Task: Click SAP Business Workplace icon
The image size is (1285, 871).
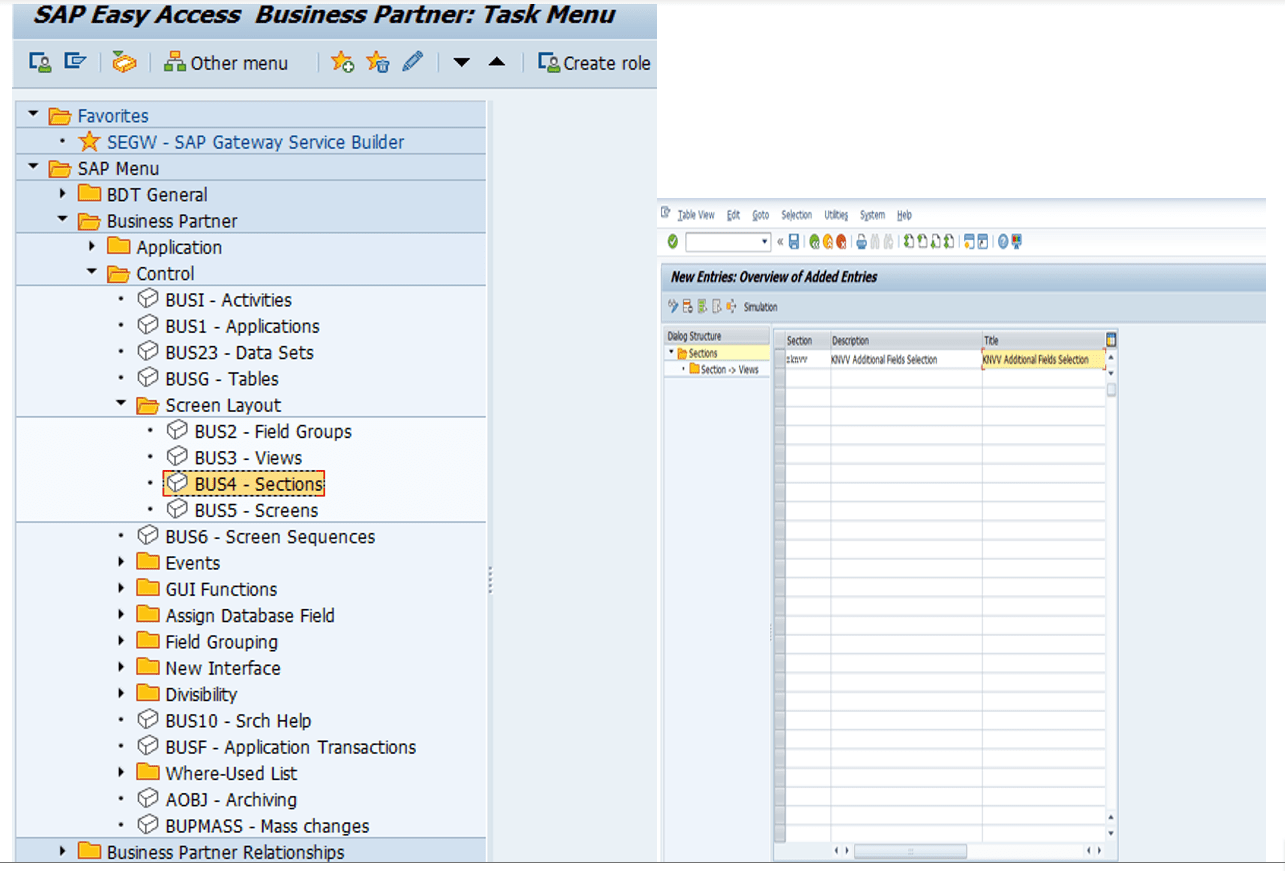Action: (124, 62)
